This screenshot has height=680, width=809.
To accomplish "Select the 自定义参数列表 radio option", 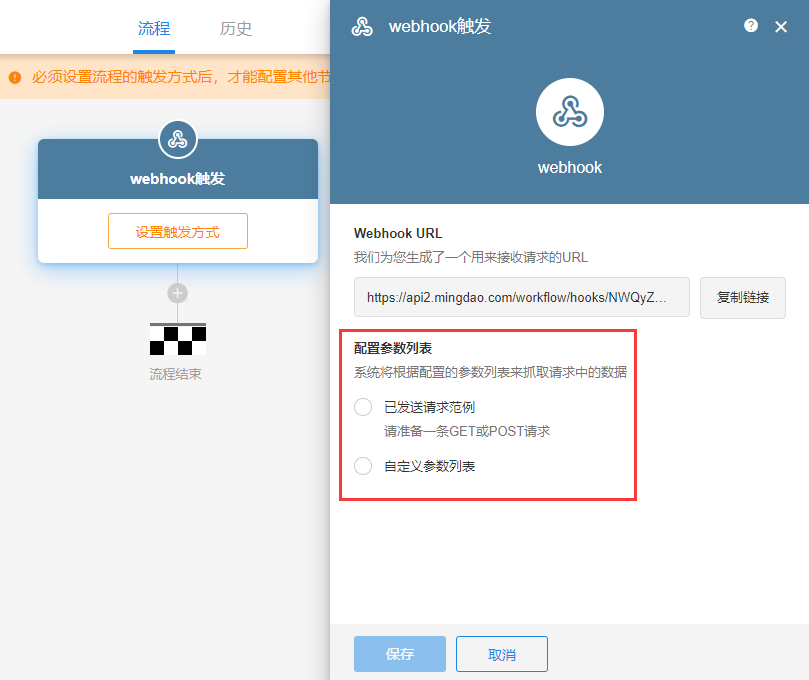I will (x=363, y=466).
